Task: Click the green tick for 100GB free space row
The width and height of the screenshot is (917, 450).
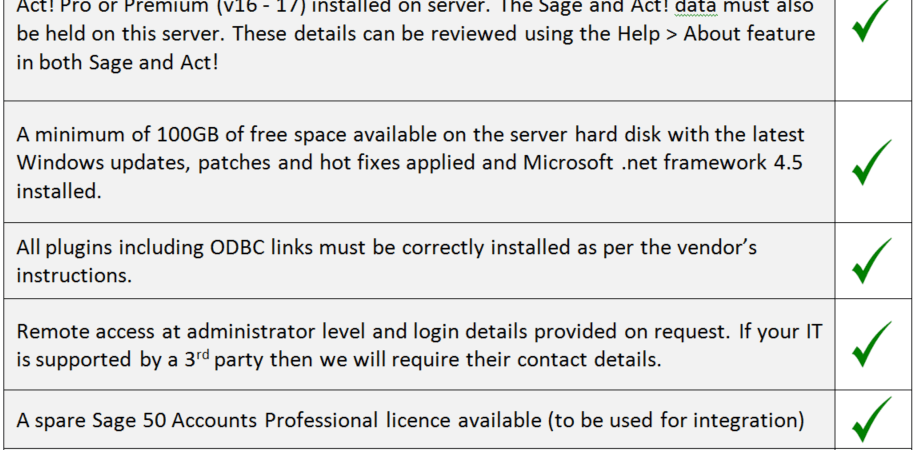Action: point(871,162)
